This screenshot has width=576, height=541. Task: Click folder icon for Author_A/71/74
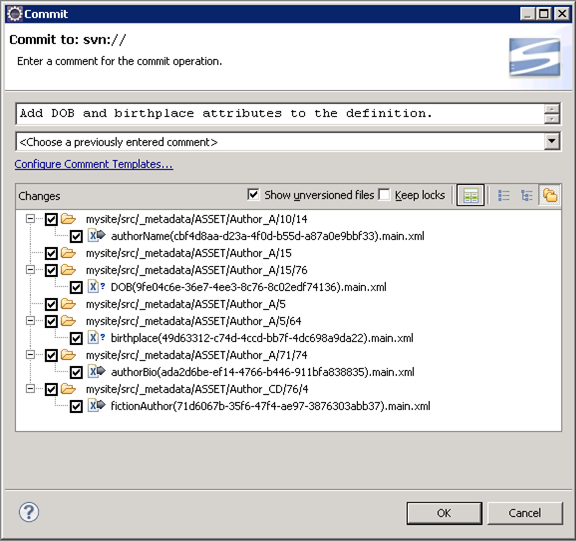point(68,355)
